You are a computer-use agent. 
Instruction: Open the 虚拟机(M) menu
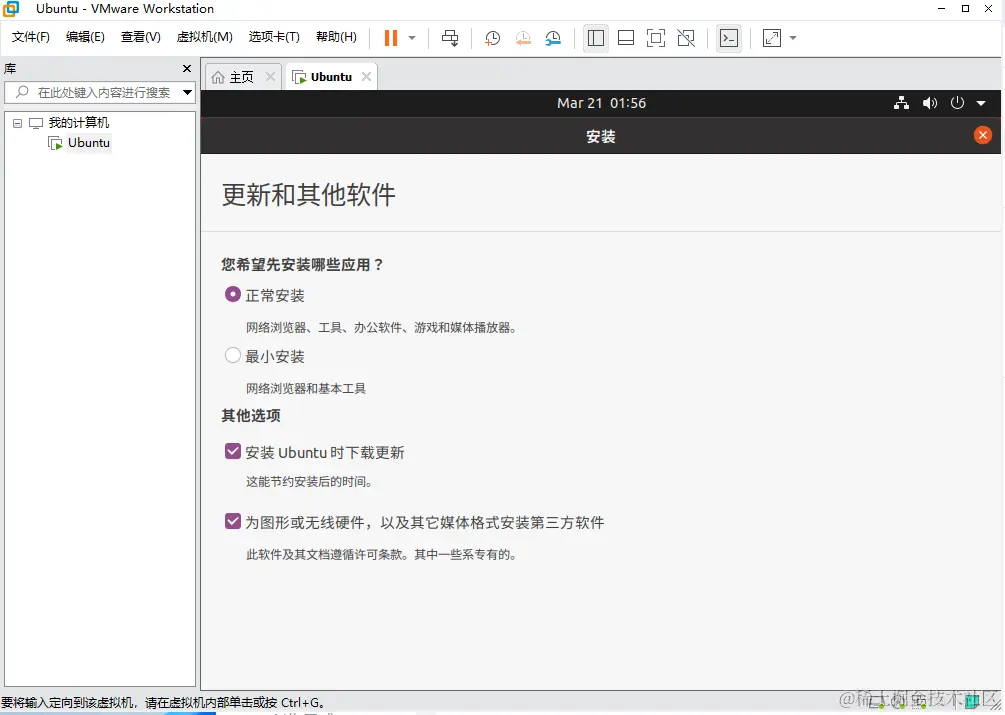point(203,36)
